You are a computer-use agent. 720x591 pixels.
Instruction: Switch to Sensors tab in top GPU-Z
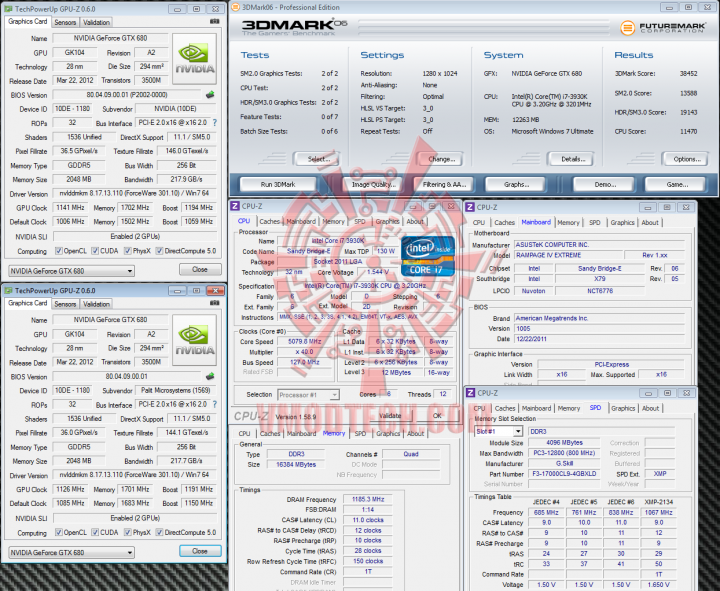point(65,22)
